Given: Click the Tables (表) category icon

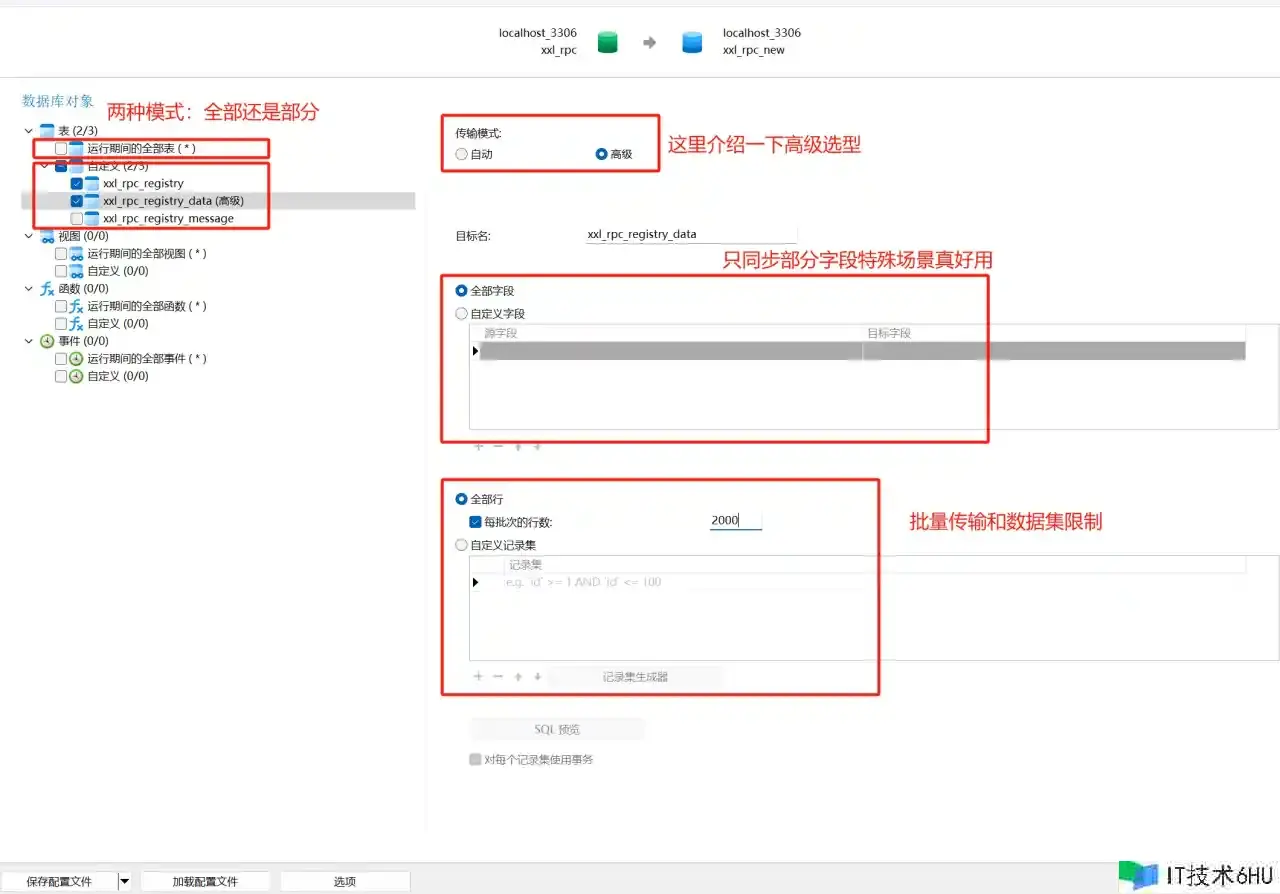Looking at the screenshot, I should [x=47, y=131].
